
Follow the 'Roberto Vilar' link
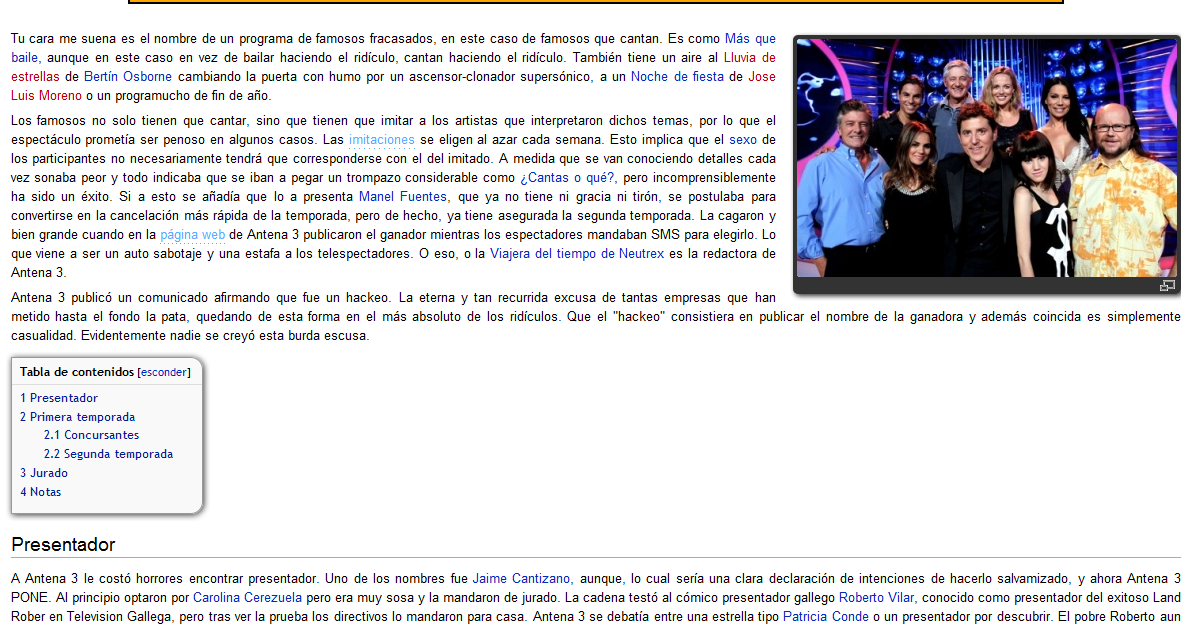point(876,597)
